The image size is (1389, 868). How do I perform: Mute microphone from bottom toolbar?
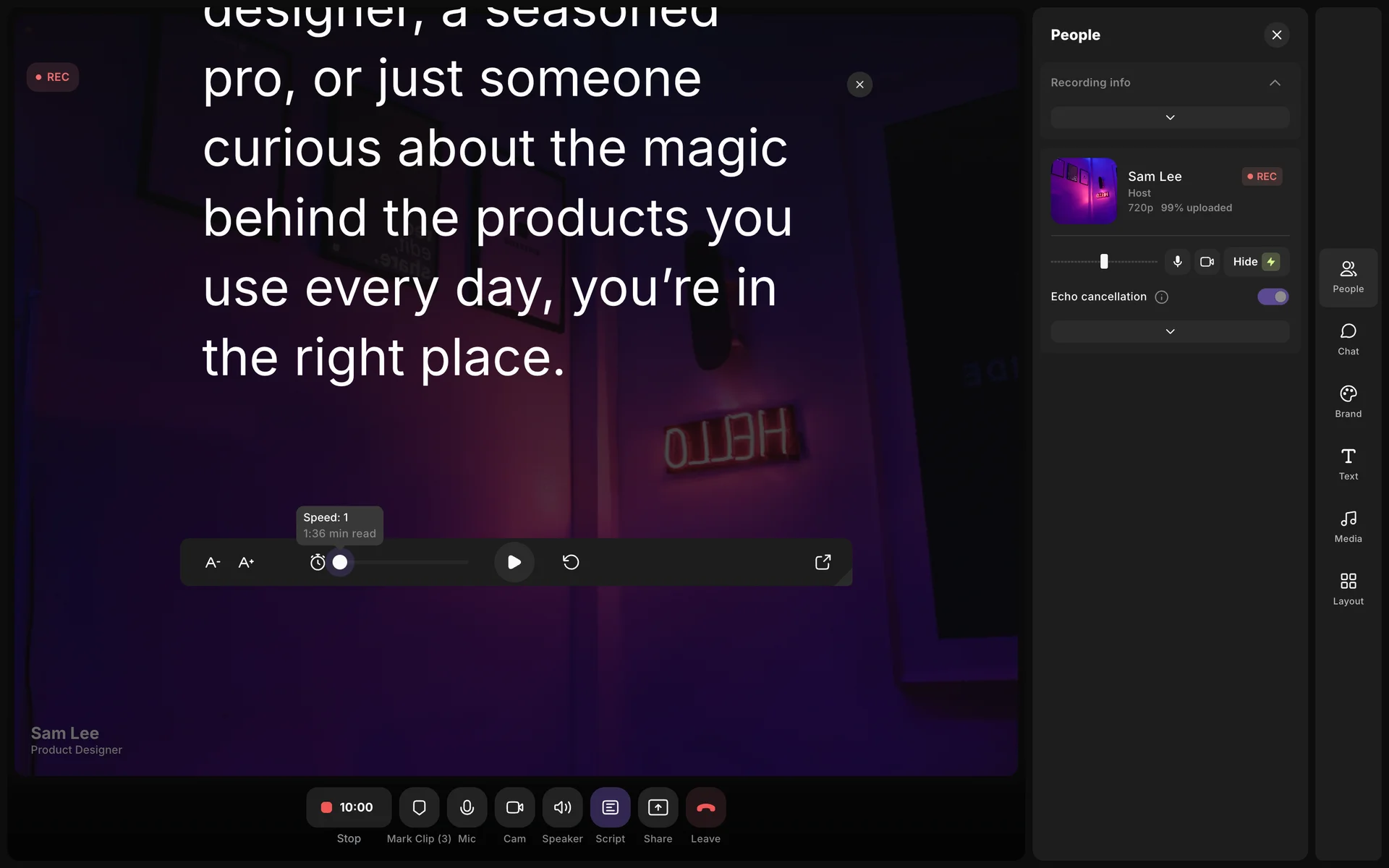(x=467, y=807)
